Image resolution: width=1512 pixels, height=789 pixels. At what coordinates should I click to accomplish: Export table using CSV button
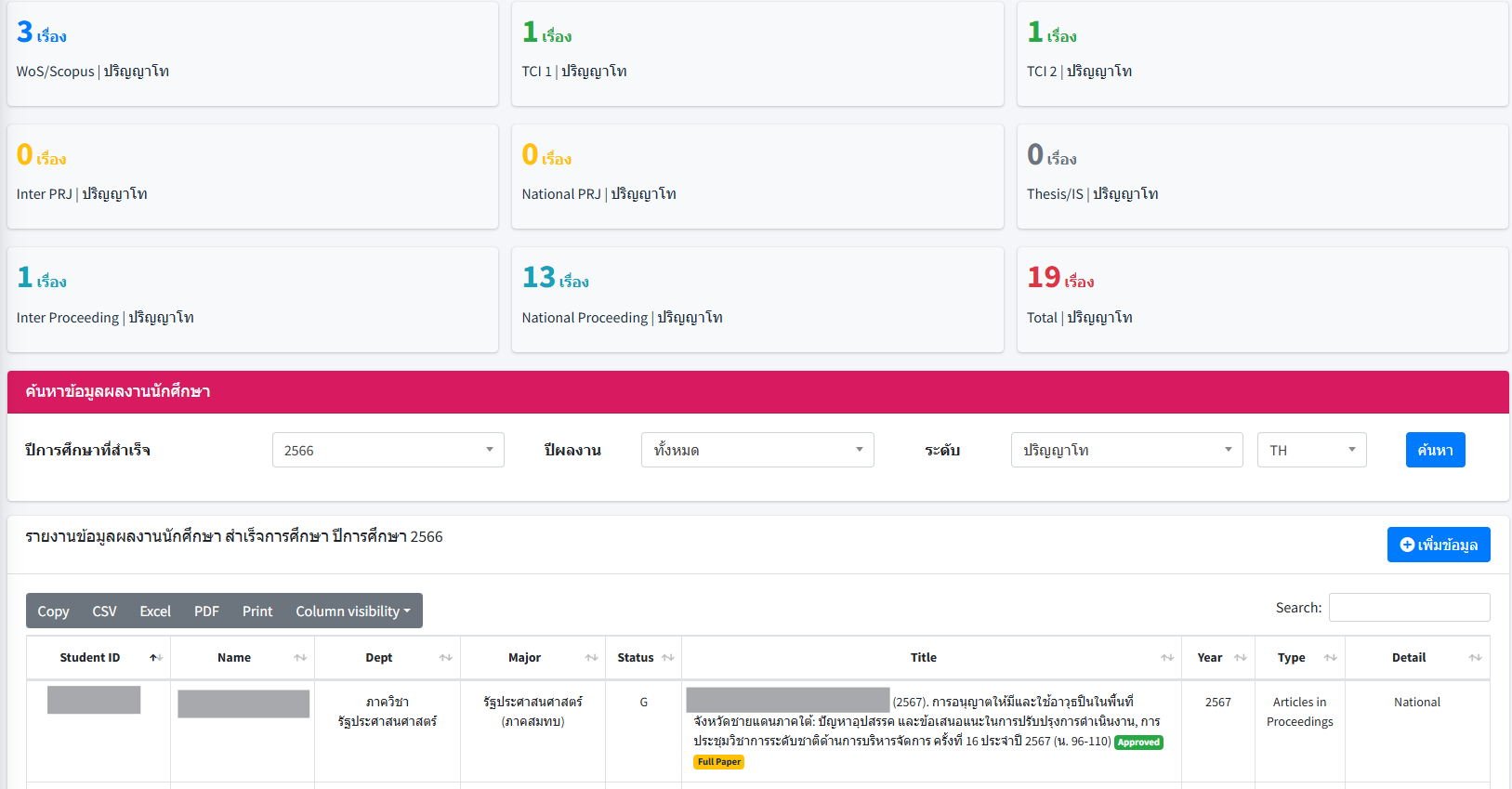pyautogui.click(x=104, y=611)
